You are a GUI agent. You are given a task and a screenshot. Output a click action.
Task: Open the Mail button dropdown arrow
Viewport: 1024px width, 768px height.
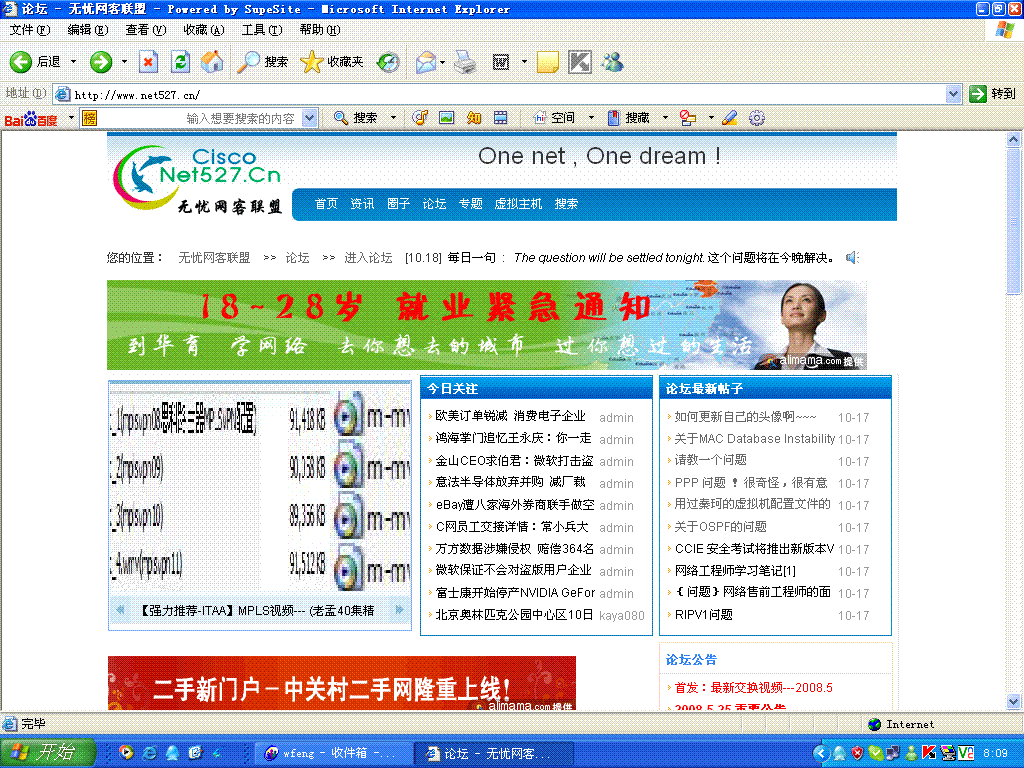pyautogui.click(x=442, y=63)
